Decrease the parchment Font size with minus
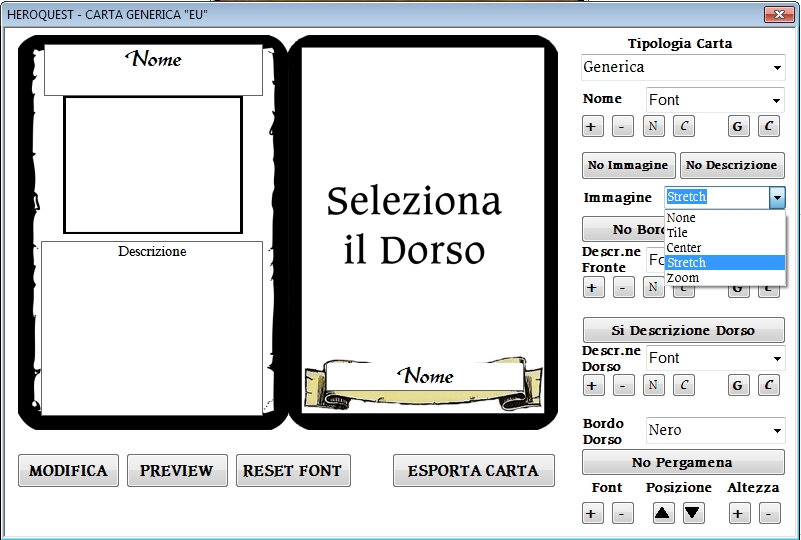 (622, 513)
